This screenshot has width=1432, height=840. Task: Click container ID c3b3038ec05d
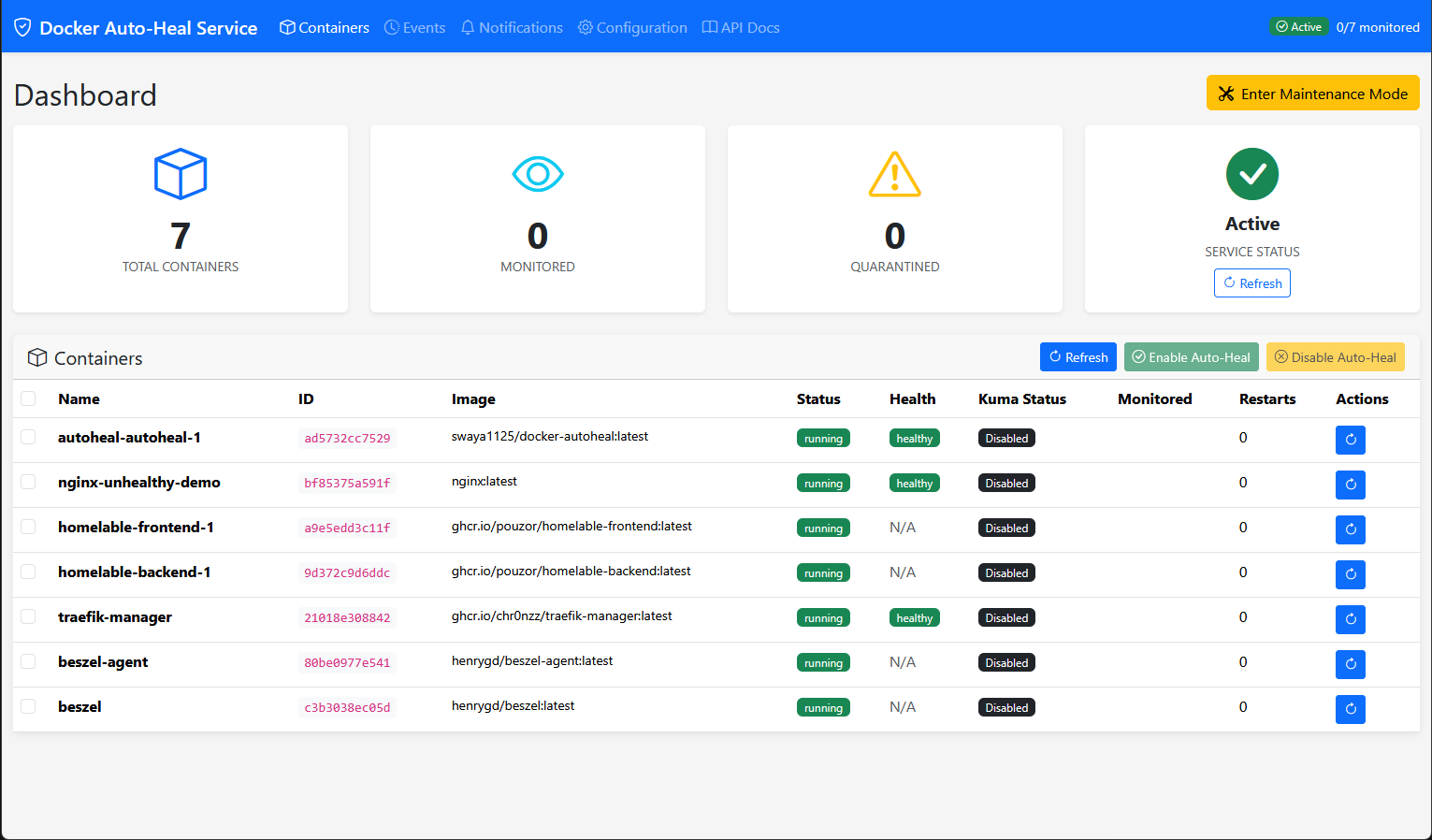click(x=347, y=707)
